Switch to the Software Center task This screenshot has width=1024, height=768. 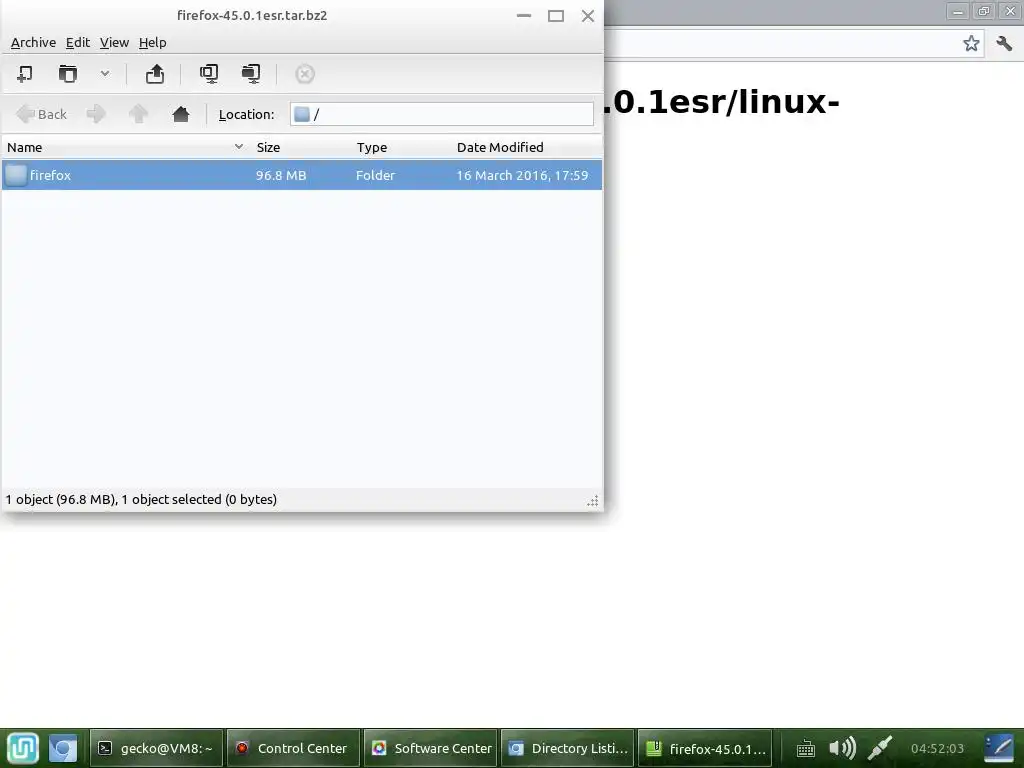(430, 748)
